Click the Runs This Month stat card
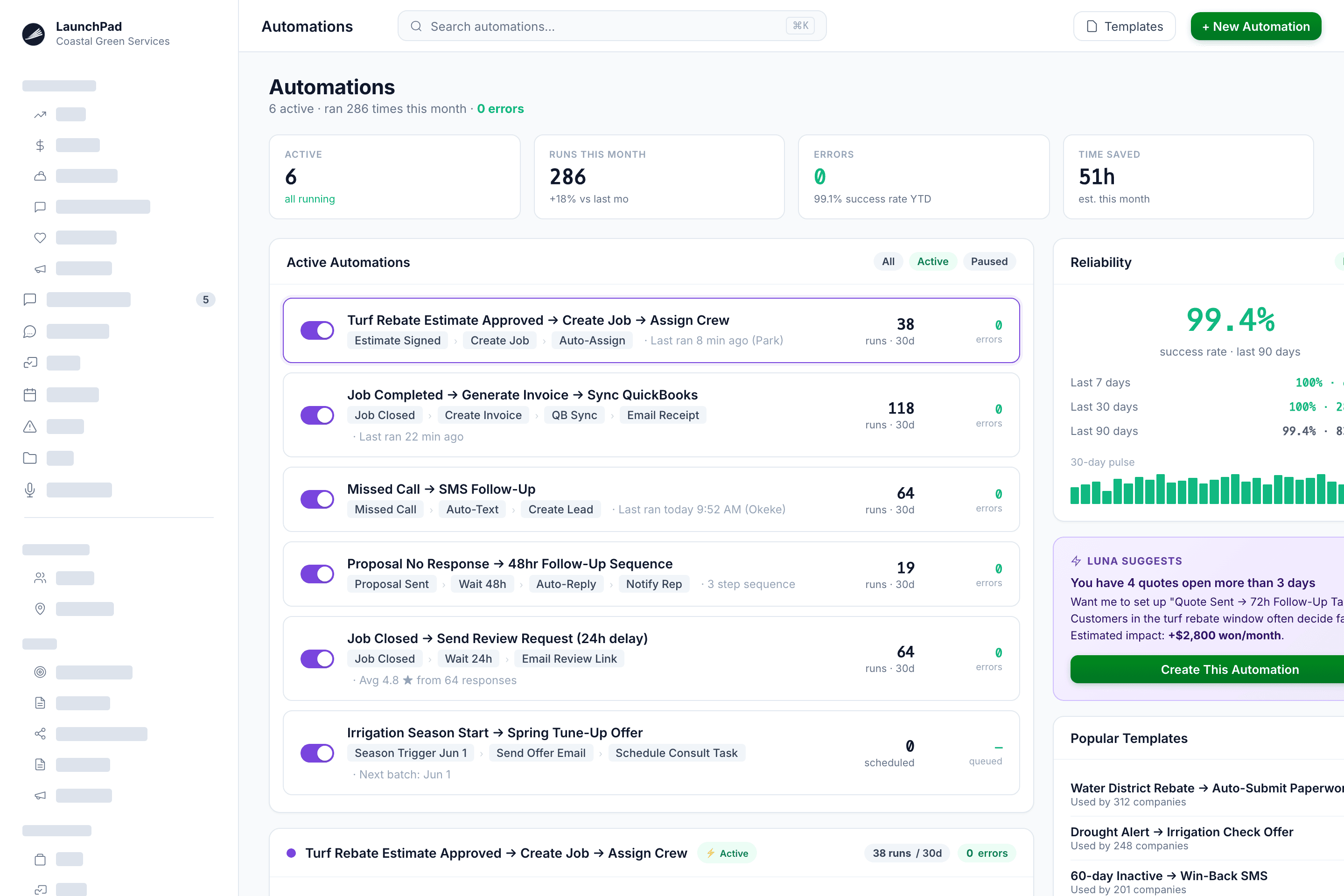This screenshot has height=896, width=1344. [659, 177]
